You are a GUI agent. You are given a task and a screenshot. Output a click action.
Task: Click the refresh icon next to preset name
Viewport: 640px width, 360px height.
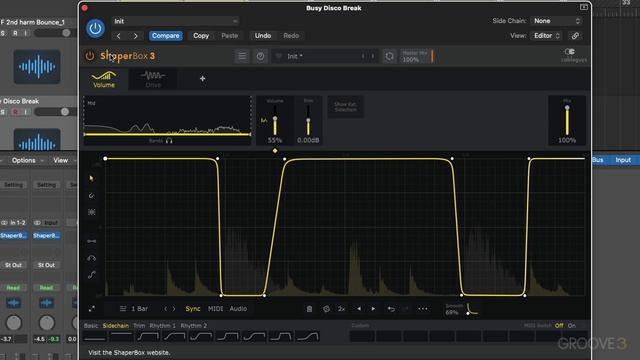coord(389,56)
